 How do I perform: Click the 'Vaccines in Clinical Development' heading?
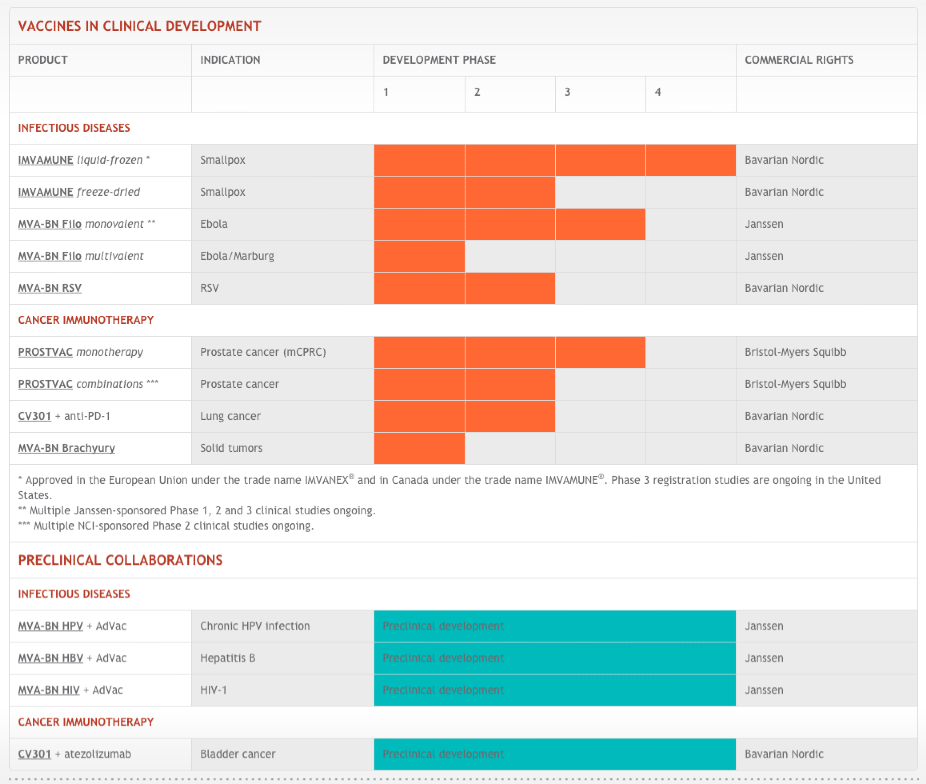pyautogui.click(x=139, y=26)
